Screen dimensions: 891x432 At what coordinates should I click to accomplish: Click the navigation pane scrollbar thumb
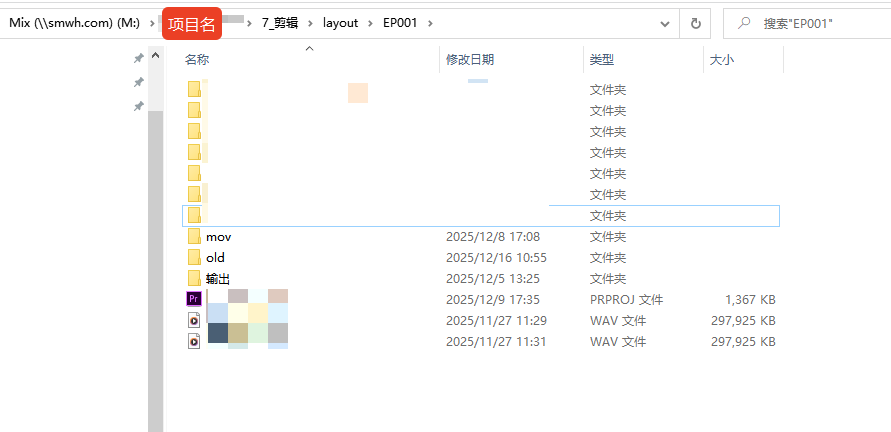[155, 271]
